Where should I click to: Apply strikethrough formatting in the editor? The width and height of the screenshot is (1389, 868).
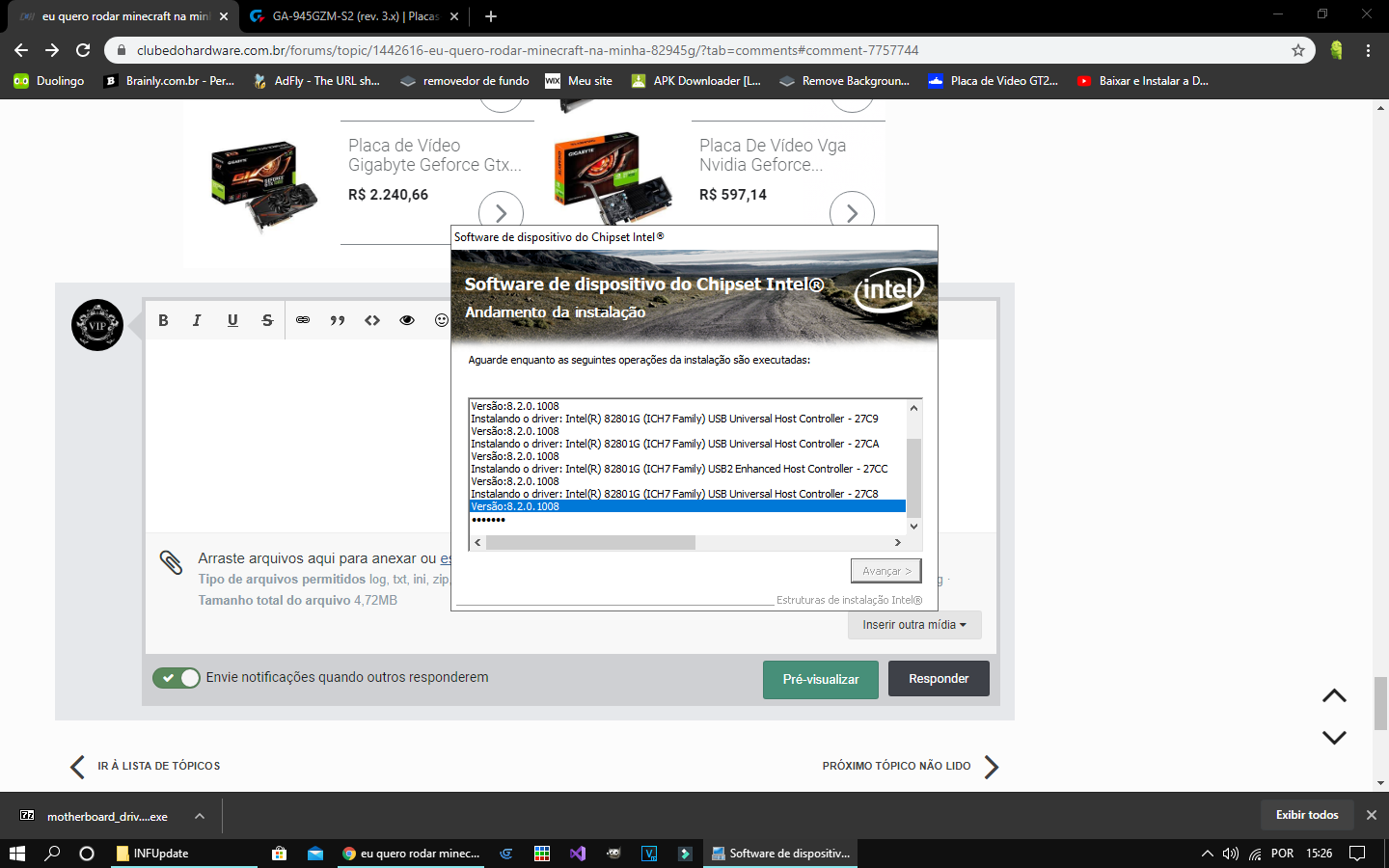[x=267, y=320]
